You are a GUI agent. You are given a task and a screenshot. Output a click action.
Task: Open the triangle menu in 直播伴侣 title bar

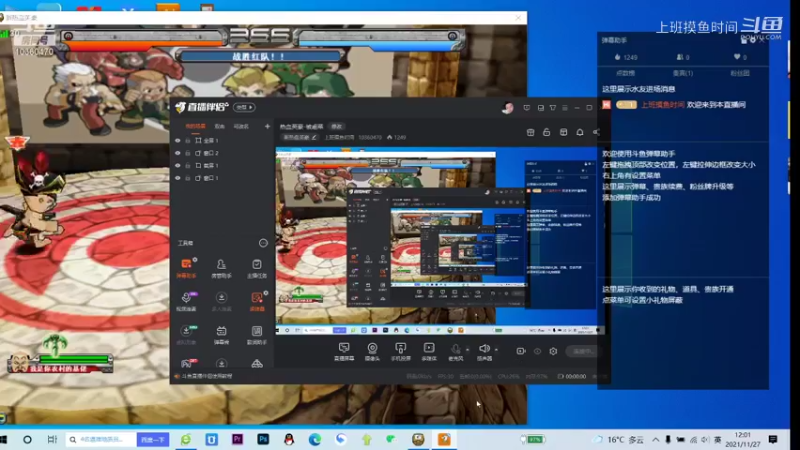click(553, 108)
